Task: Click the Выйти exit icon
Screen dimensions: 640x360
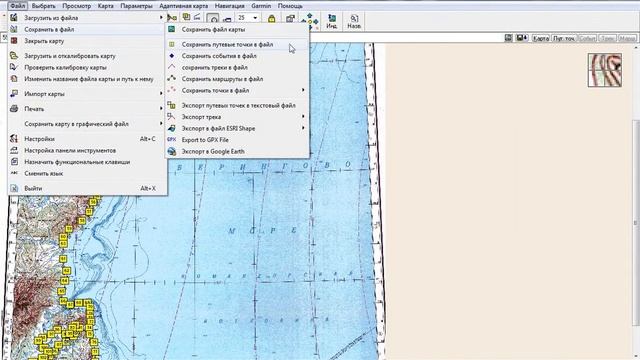Action: click(14, 188)
